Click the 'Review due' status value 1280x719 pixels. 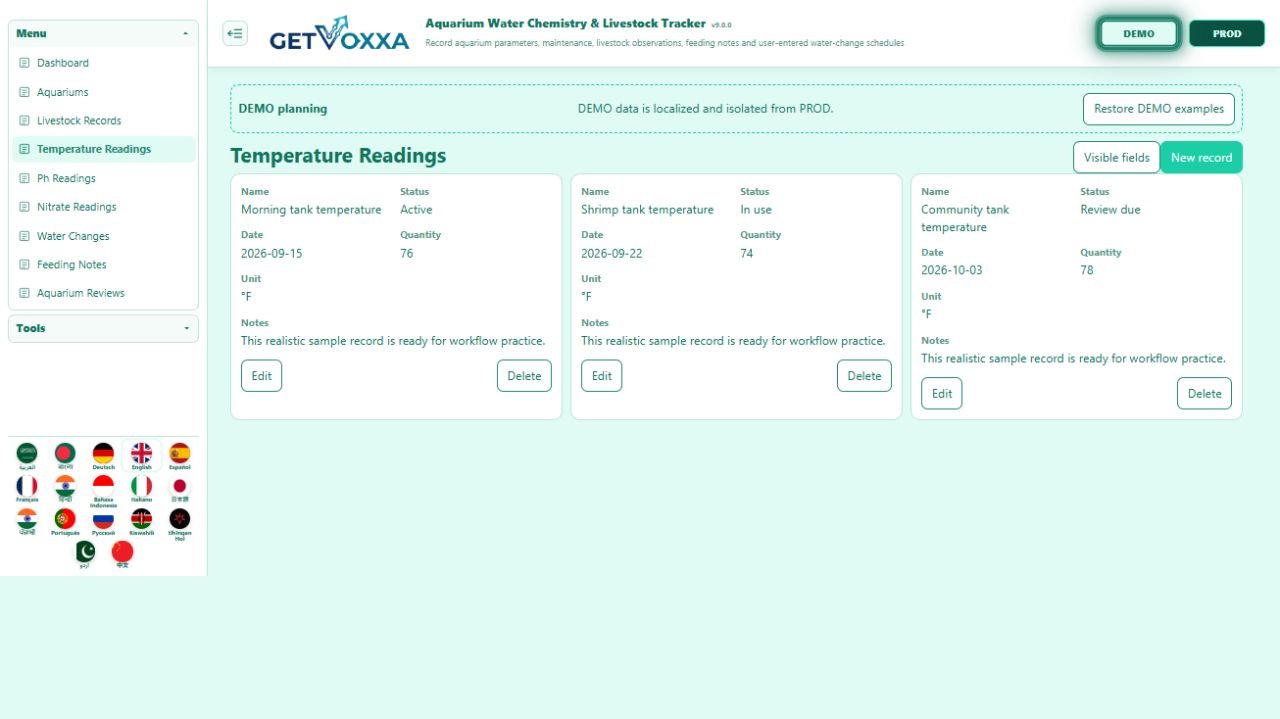coord(1110,210)
